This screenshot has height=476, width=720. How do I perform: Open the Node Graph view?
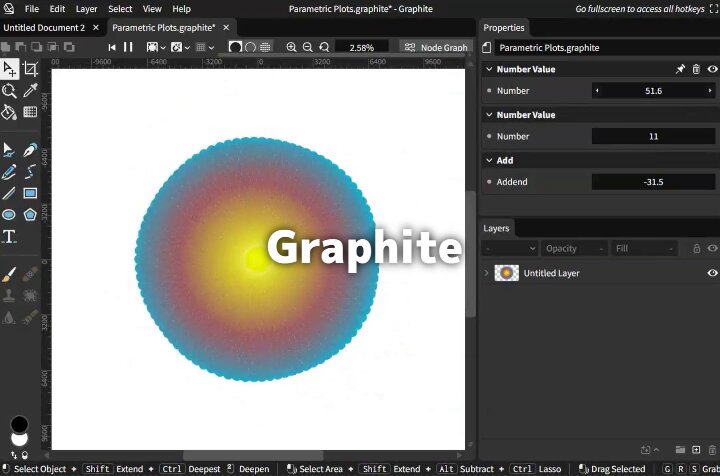436,47
